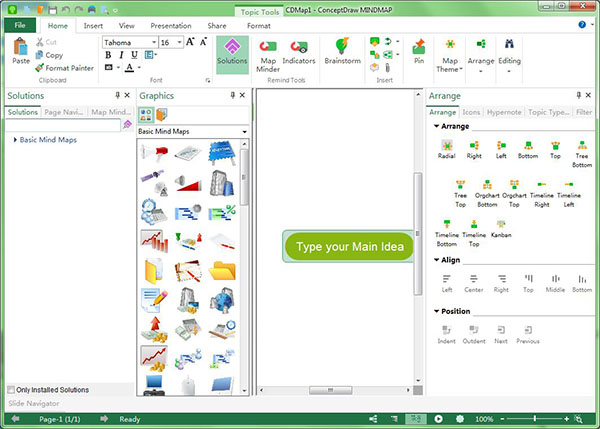Click the Indent position button
Viewport: 600px width, 429px height.
click(447, 334)
